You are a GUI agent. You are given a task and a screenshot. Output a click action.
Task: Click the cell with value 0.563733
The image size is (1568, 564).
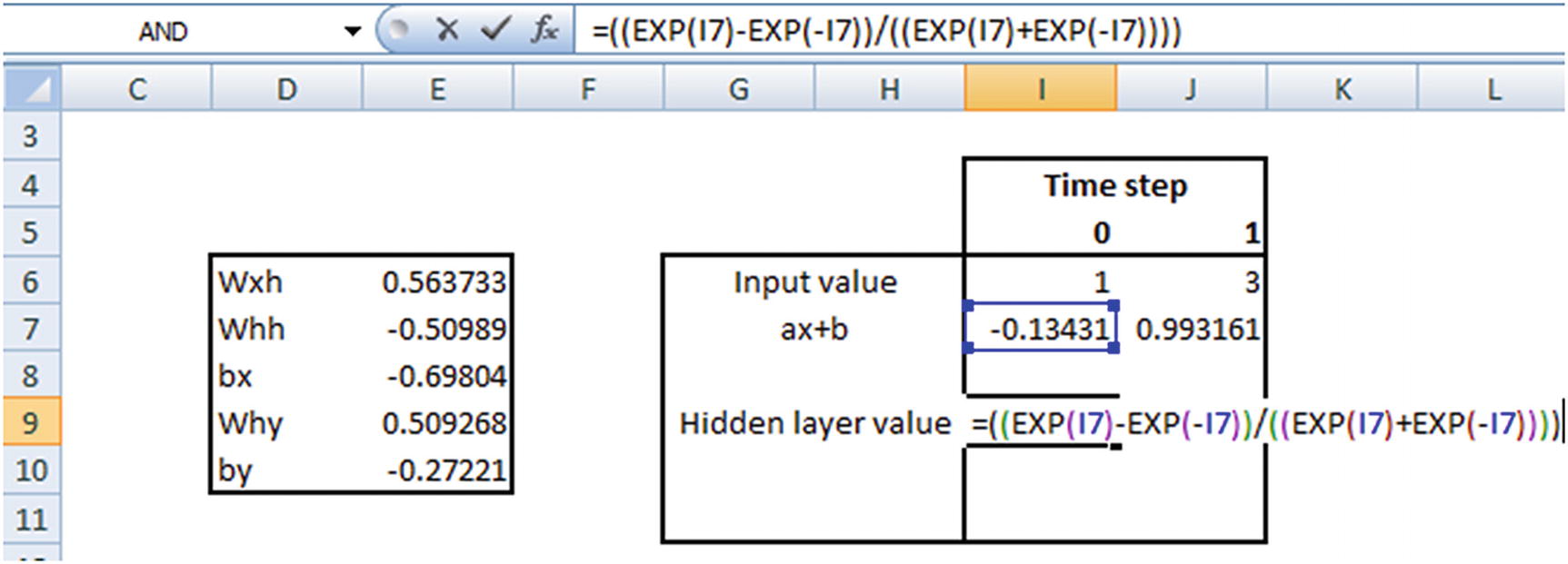coord(437,282)
